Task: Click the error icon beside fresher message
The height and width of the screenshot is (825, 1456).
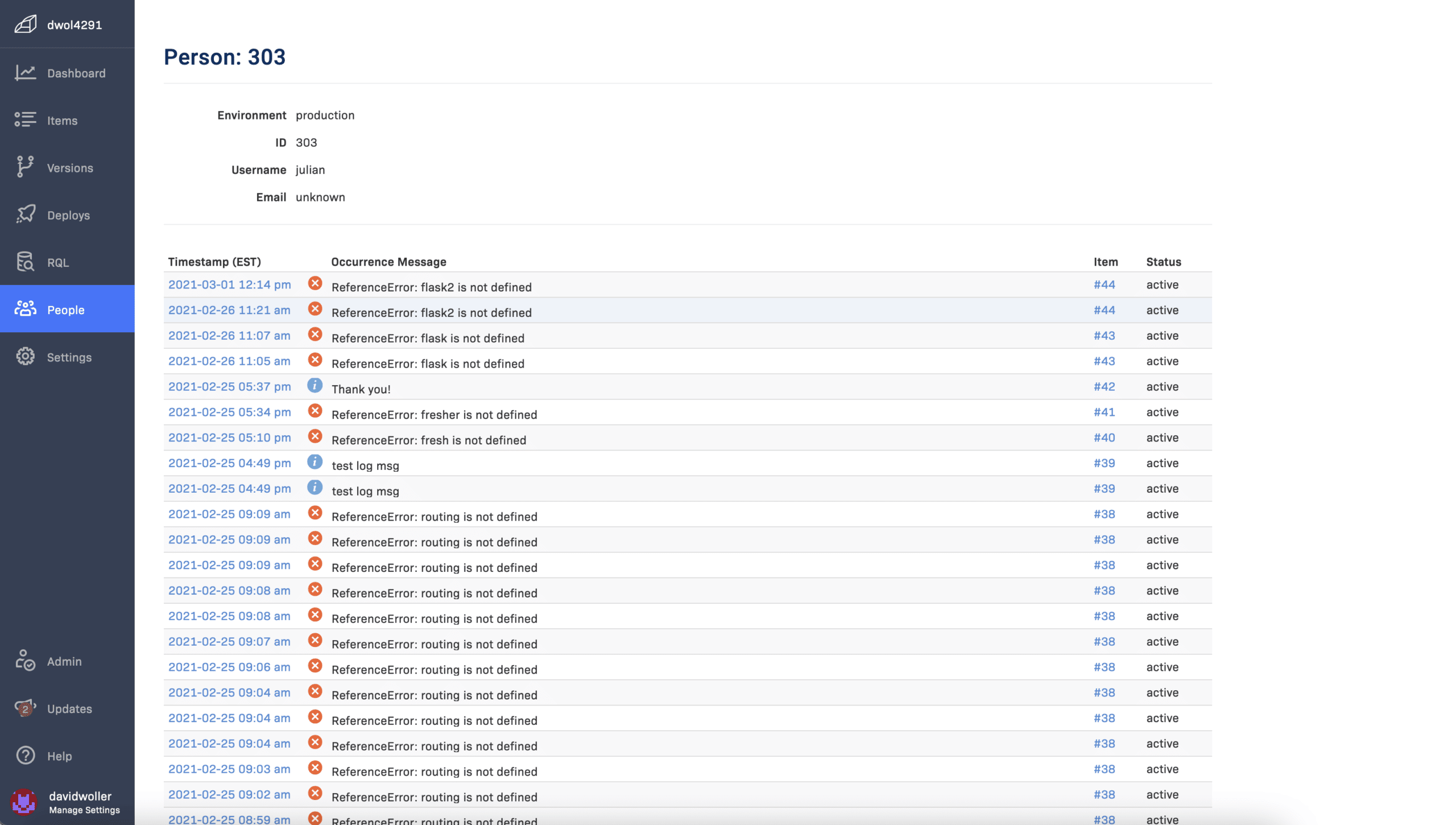Action: pyautogui.click(x=315, y=411)
